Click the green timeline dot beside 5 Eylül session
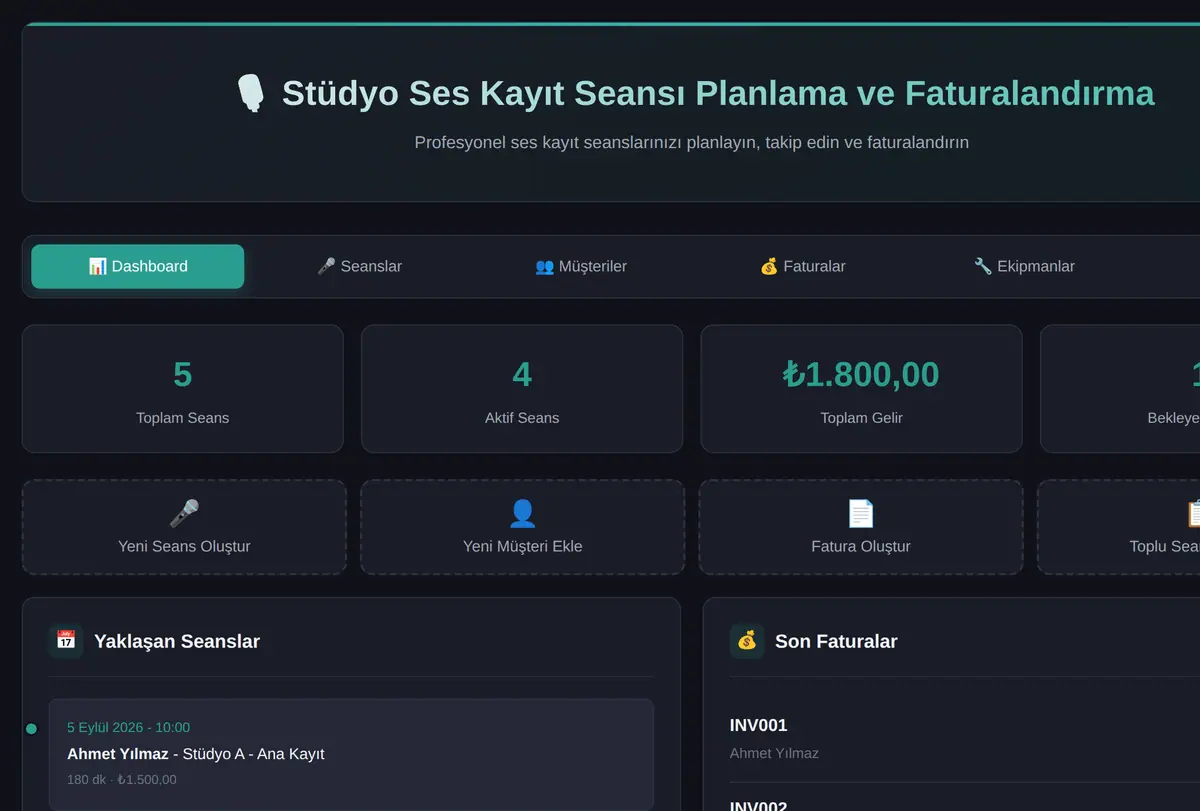 31,729
